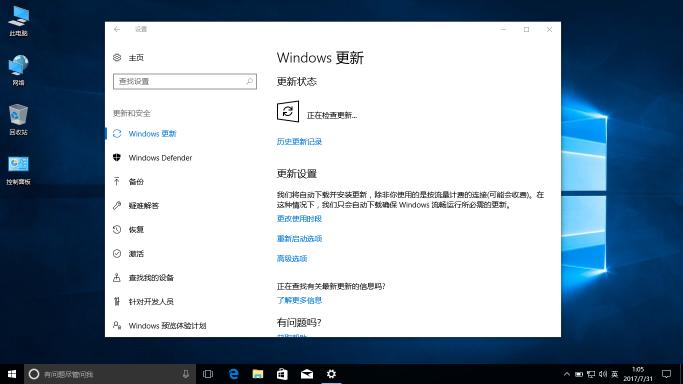Launch Microsoft Edge from taskbar
Viewport: 683px width, 384px height.
pos(233,374)
